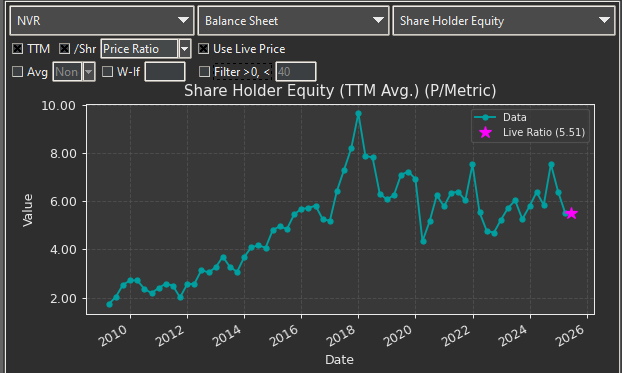Screen dimensions: 622x373
Task: Toggle the TTM checkbox
Action: point(17,49)
